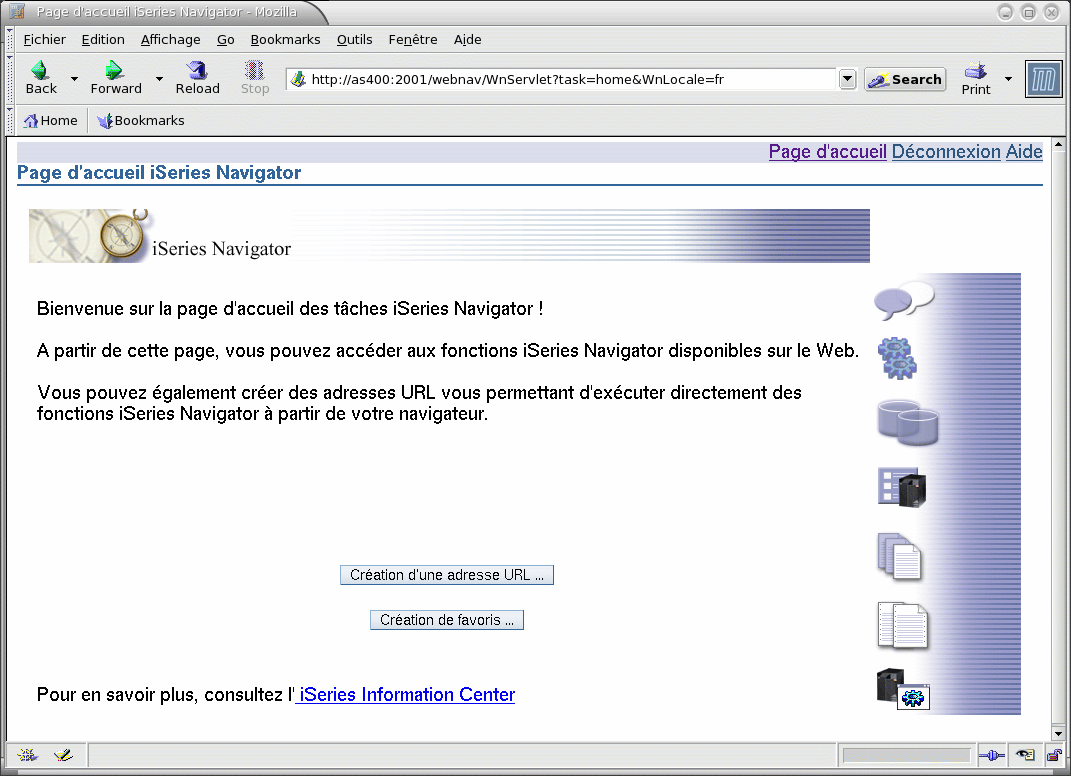Click the Search button
The image size is (1071, 776).
pyautogui.click(x=905, y=79)
